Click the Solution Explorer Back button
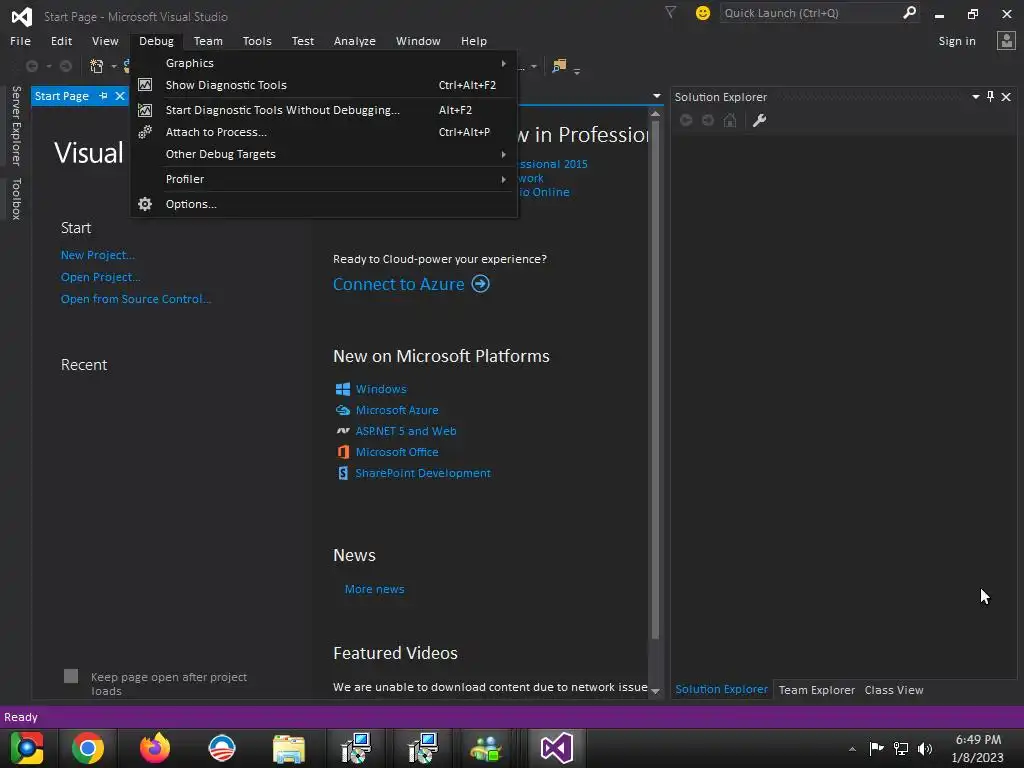This screenshot has width=1024, height=768. point(686,120)
